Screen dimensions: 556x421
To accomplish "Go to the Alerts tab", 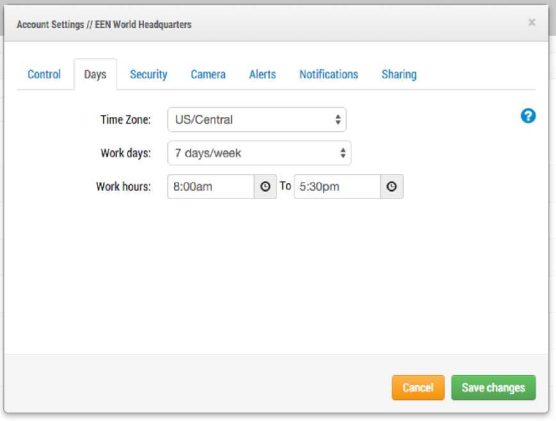I will (x=262, y=74).
